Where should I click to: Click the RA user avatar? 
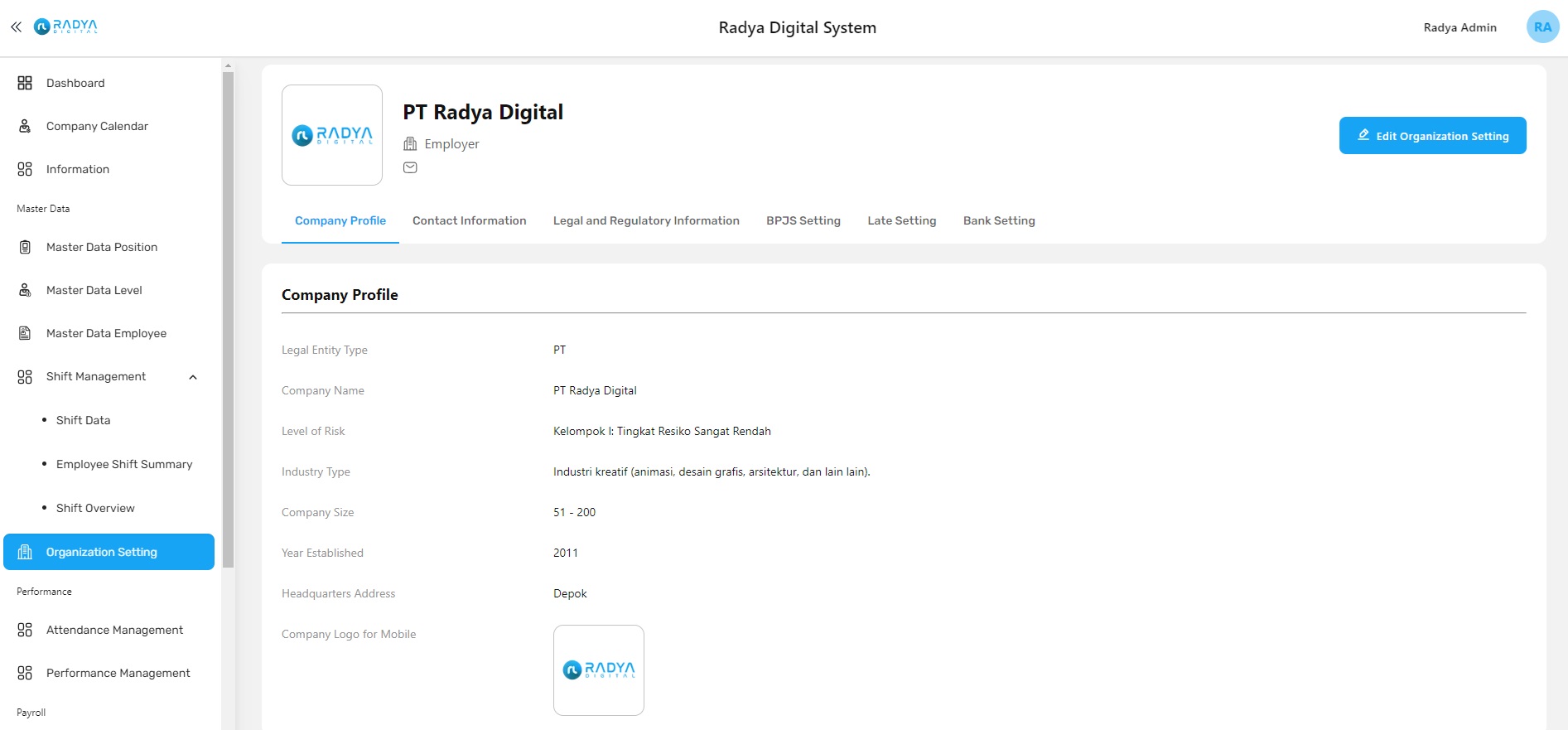(1542, 27)
